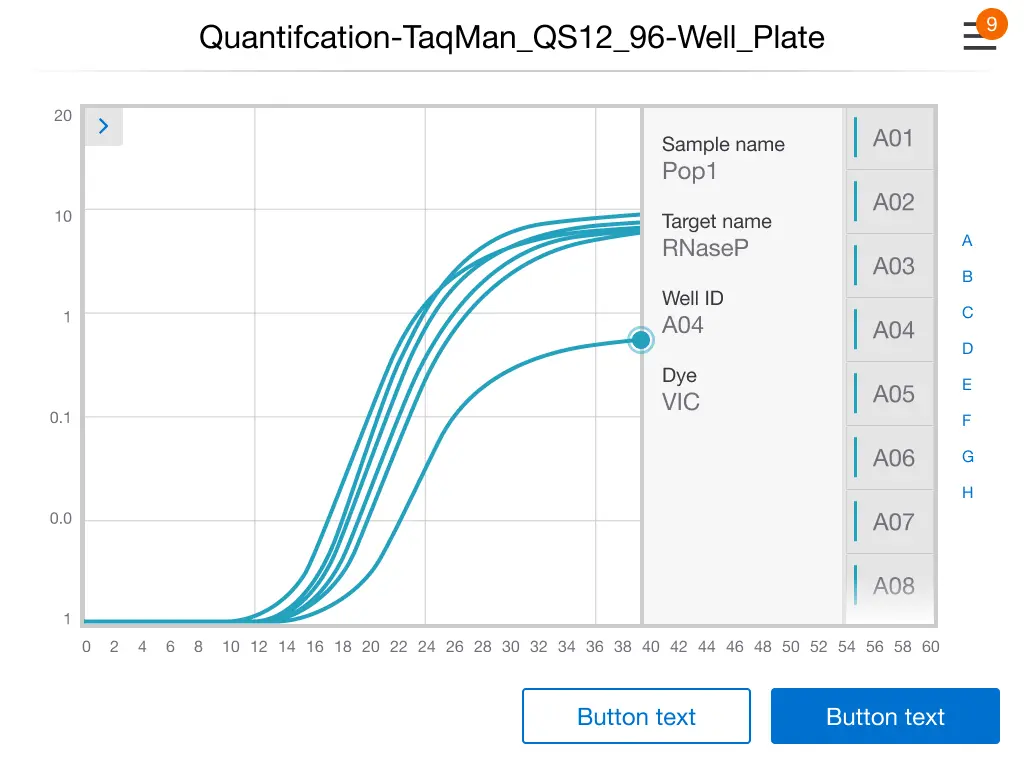Pick well A05 from the well list
This screenshot has width=1024, height=768.
(892, 394)
